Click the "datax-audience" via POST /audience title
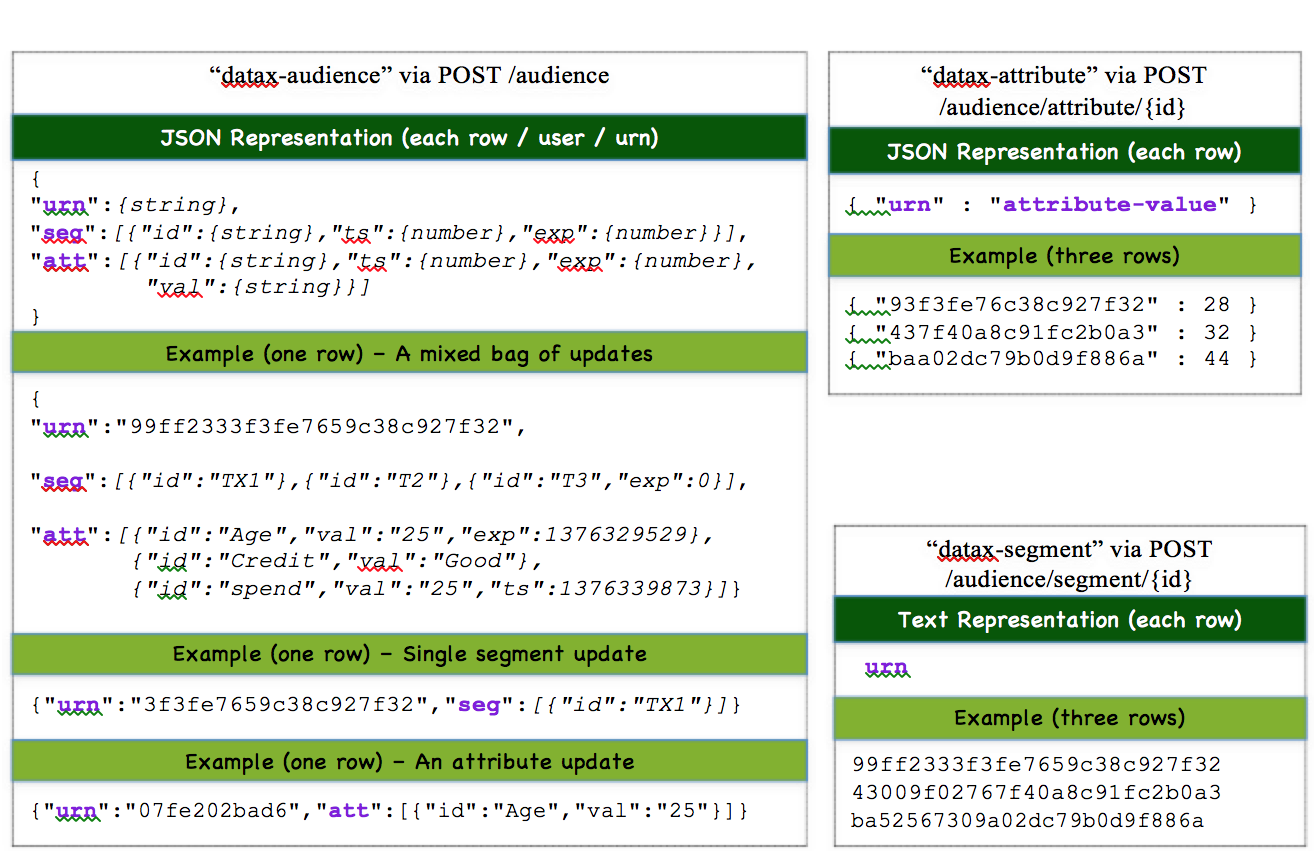The height and width of the screenshot is (851, 1314). click(409, 75)
